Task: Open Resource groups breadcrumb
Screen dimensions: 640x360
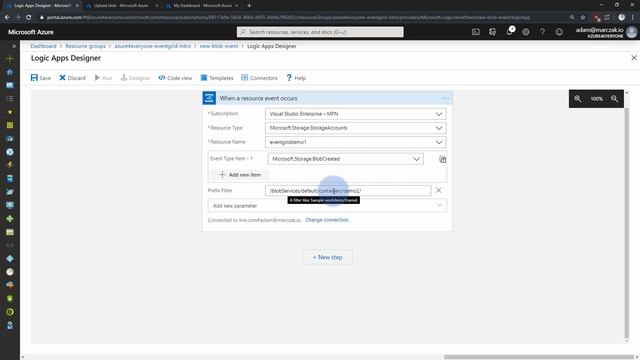Action: [x=85, y=46]
